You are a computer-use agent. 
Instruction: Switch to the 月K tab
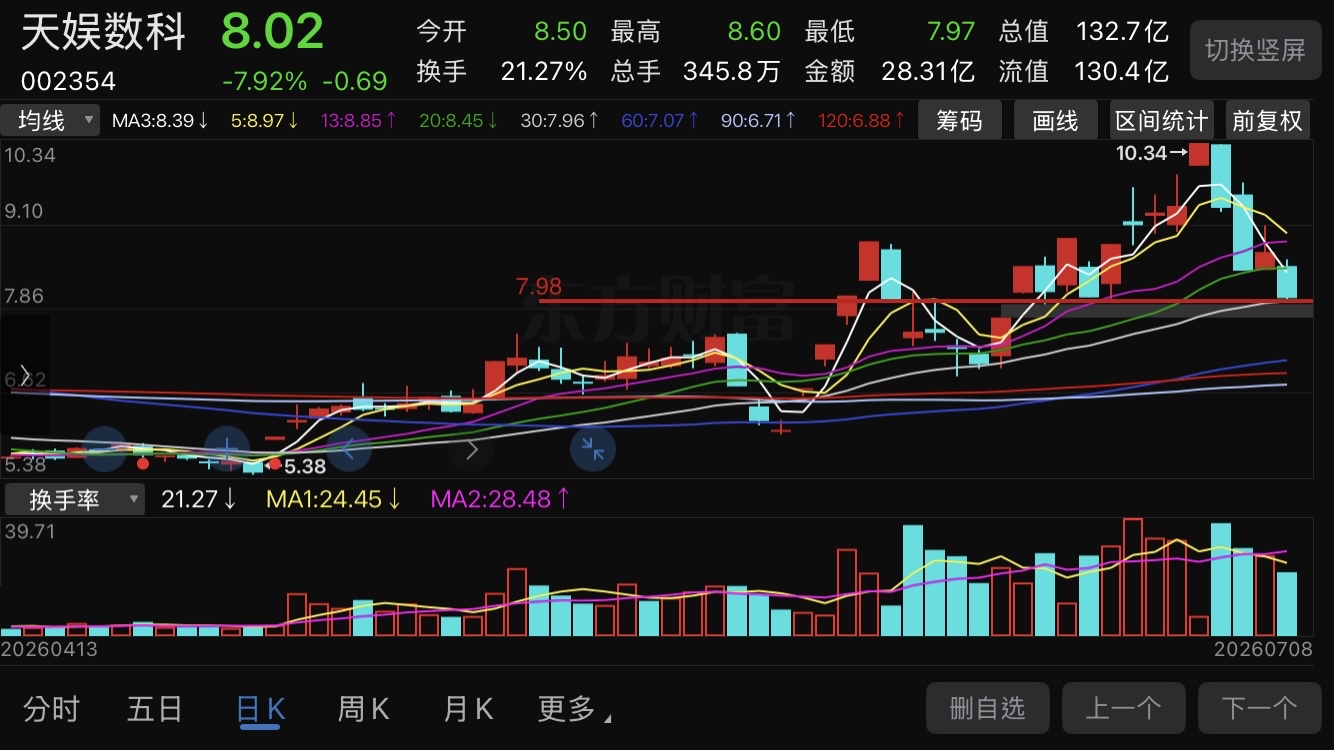468,709
